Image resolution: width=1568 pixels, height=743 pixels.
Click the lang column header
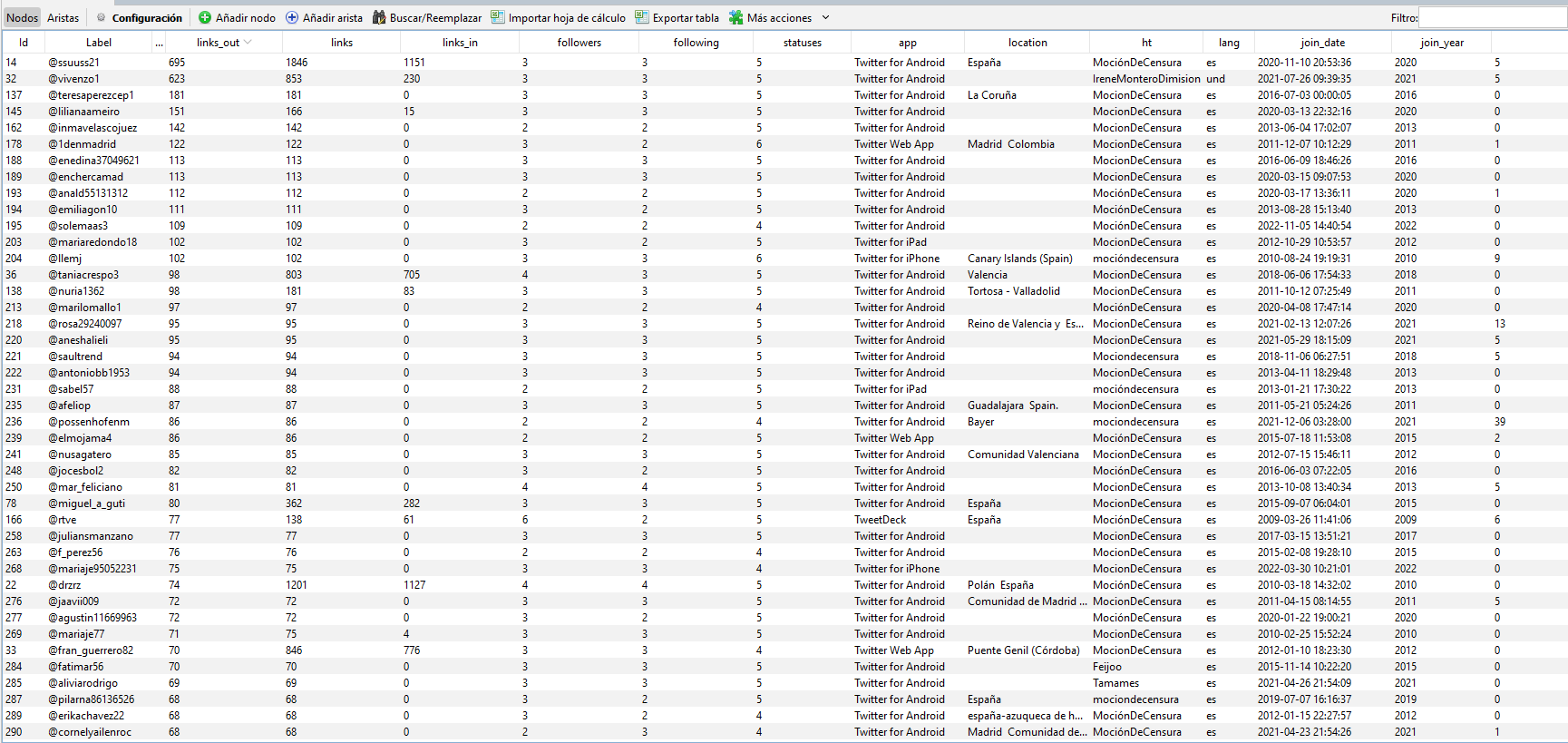(x=1229, y=43)
